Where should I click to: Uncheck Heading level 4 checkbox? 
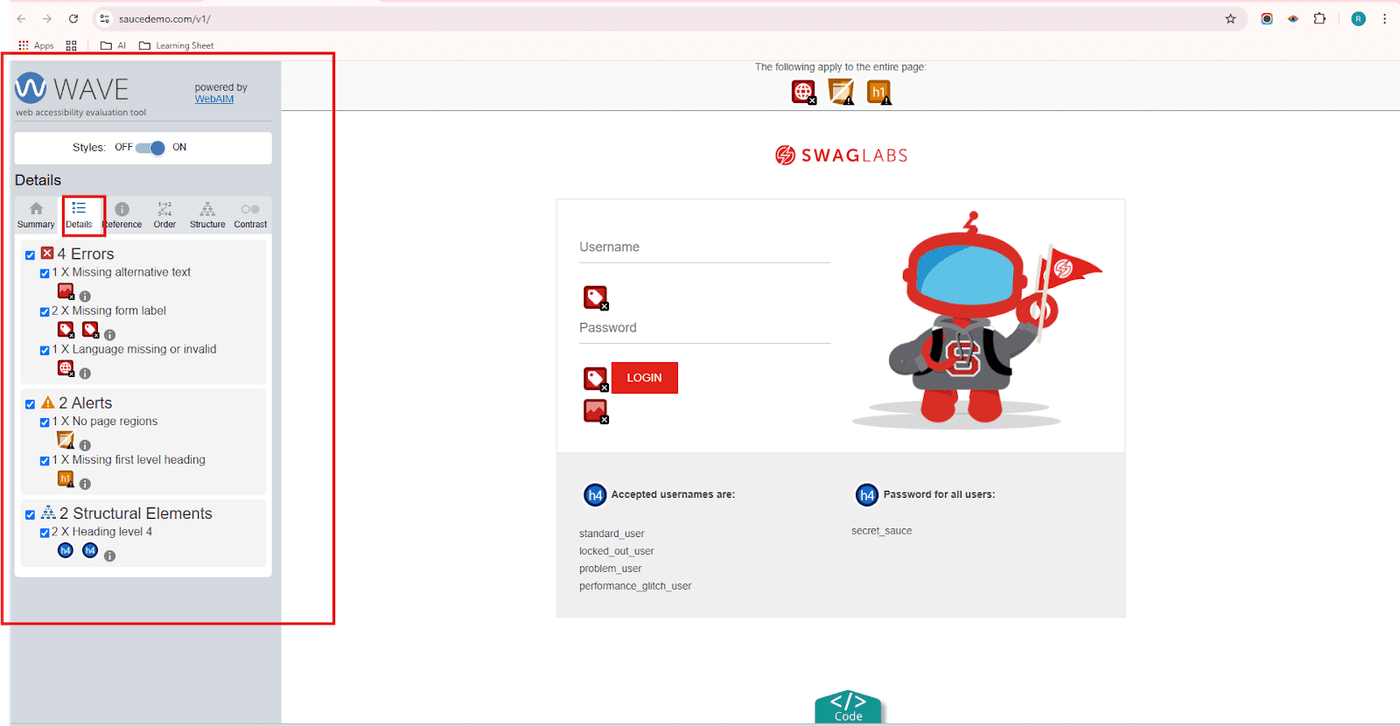click(x=44, y=533)
